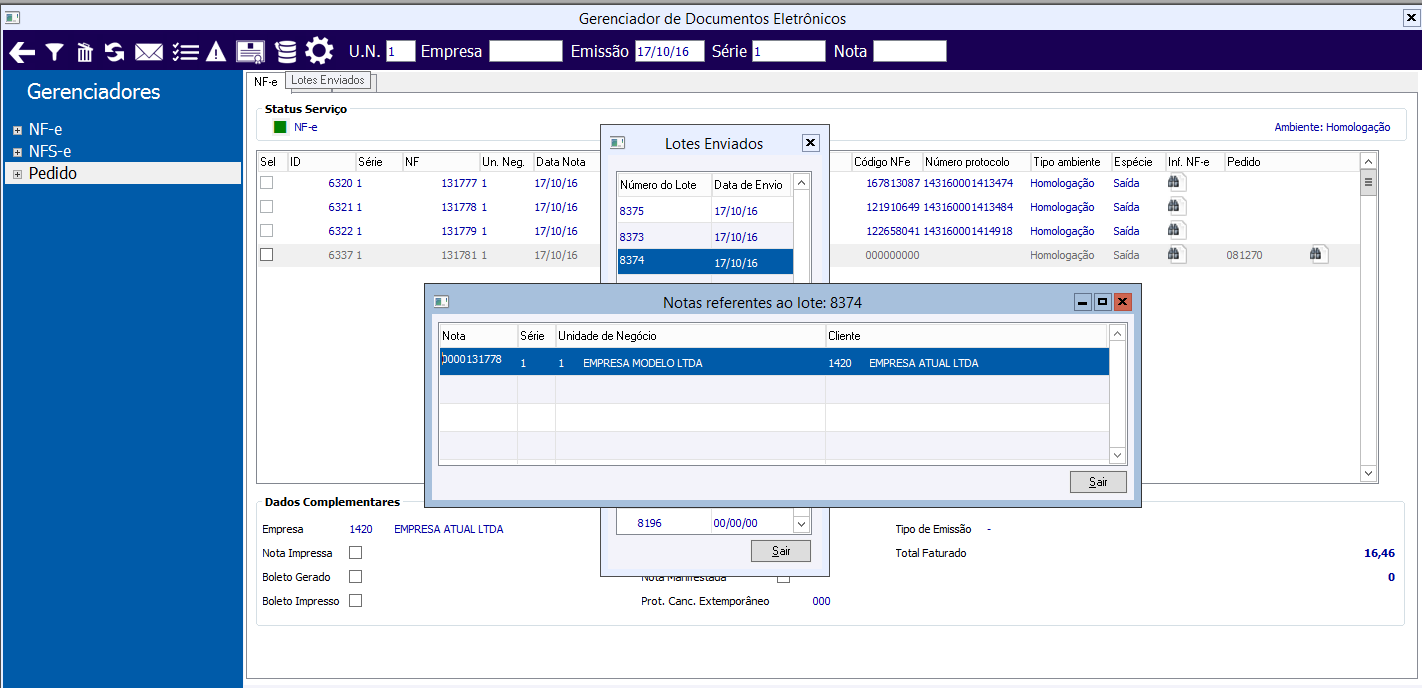Click the warning triangle icon
This screenshot has height=688, width=1422.
click(216, 52)
